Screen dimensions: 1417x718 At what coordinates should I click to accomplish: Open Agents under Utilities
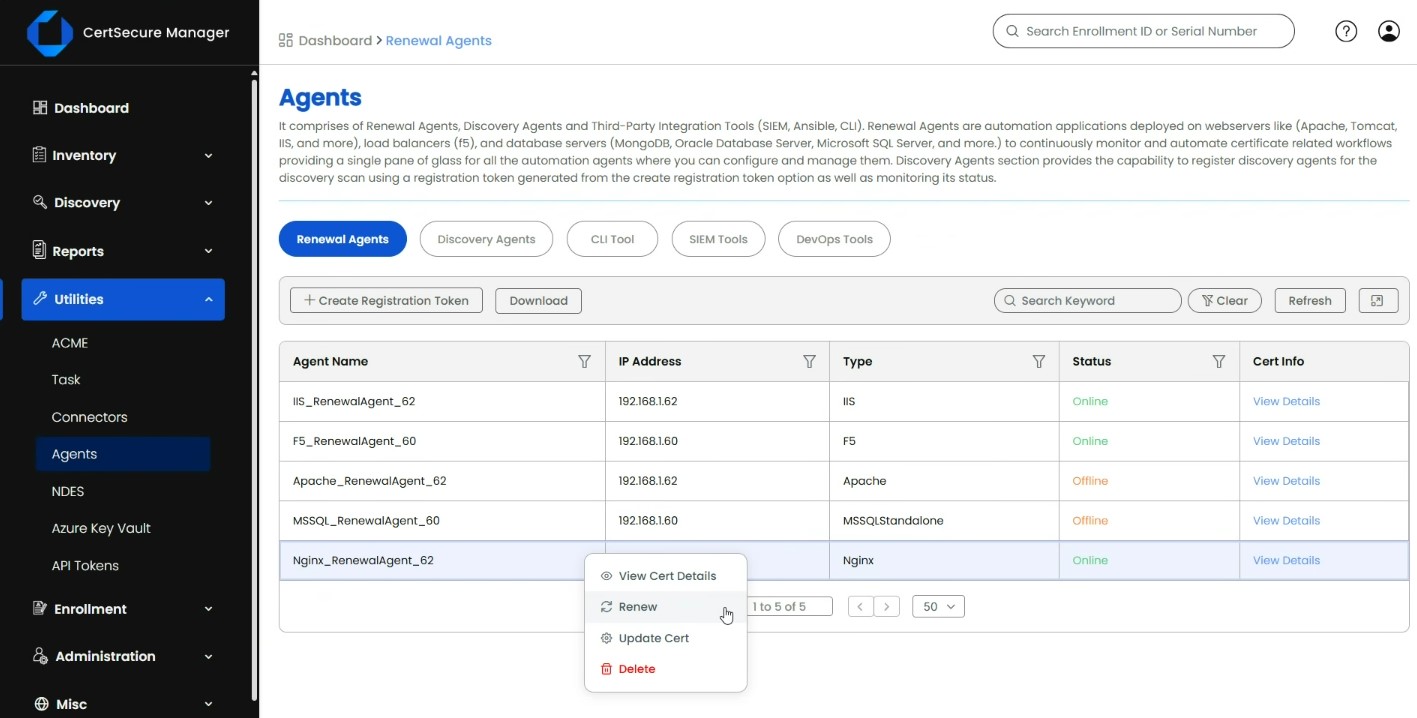[x=123, y=454]
